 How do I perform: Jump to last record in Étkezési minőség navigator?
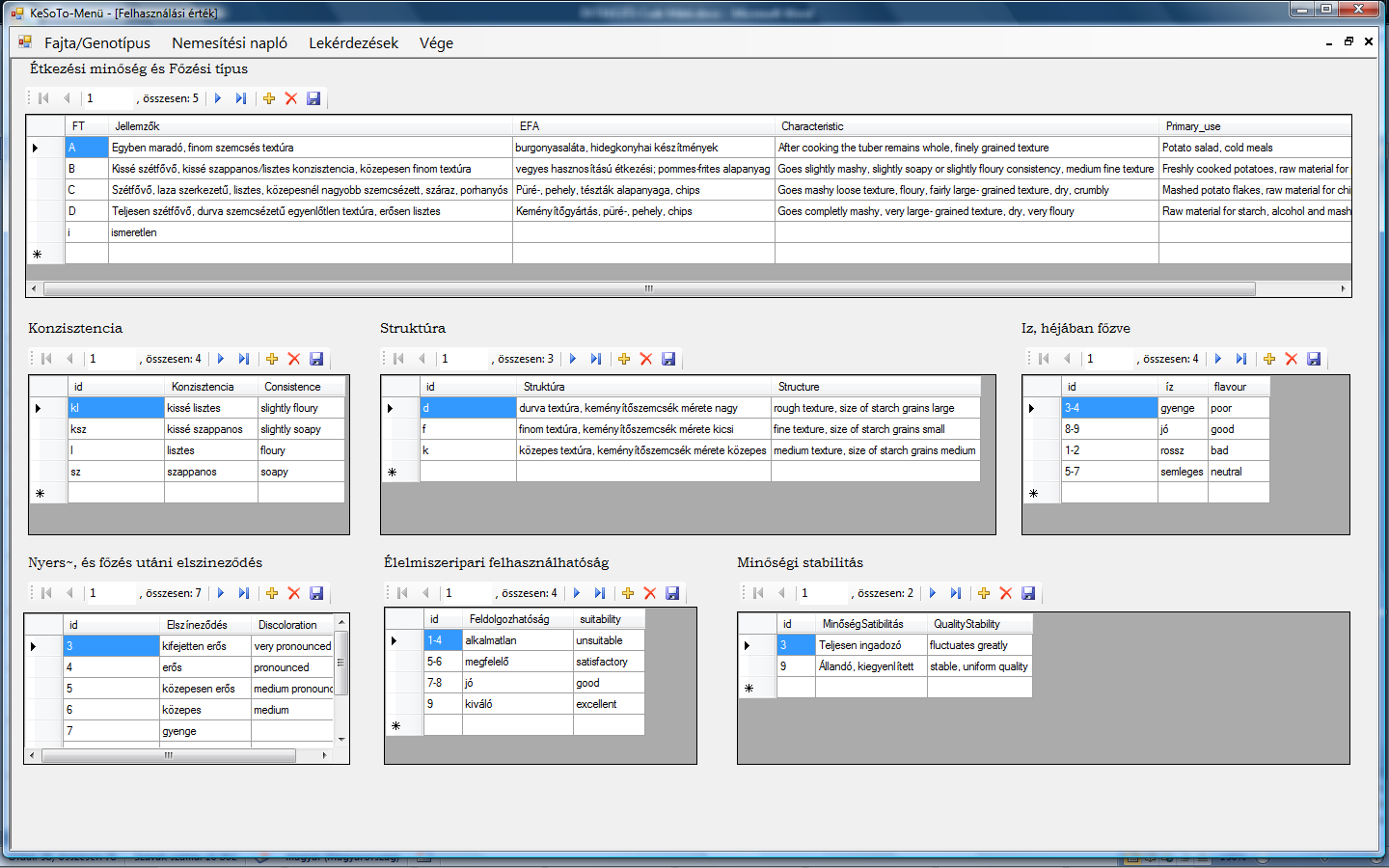click(x=241, y=98)
